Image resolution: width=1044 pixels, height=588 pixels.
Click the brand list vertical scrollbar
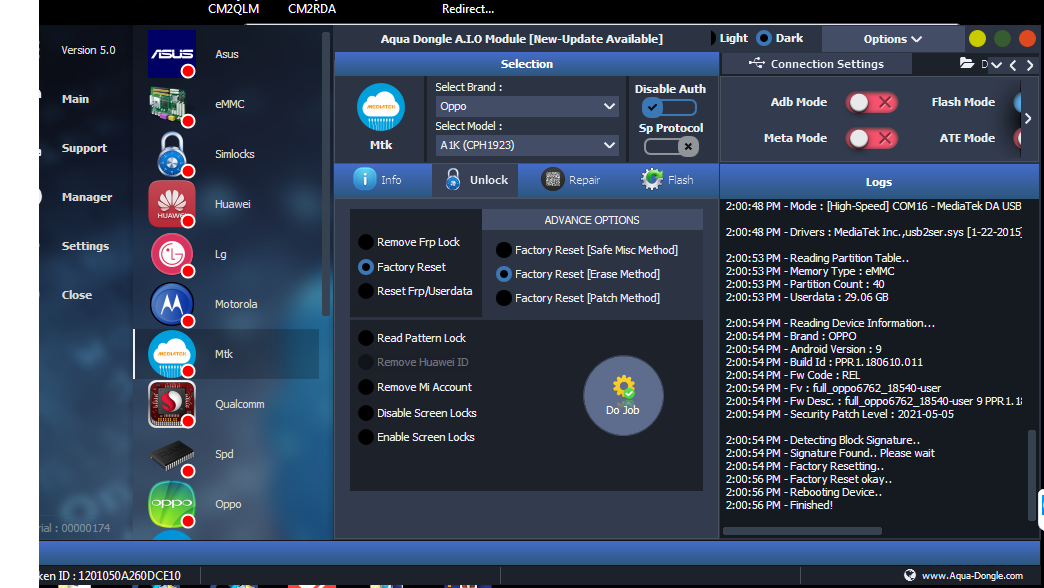pos(326,173)
